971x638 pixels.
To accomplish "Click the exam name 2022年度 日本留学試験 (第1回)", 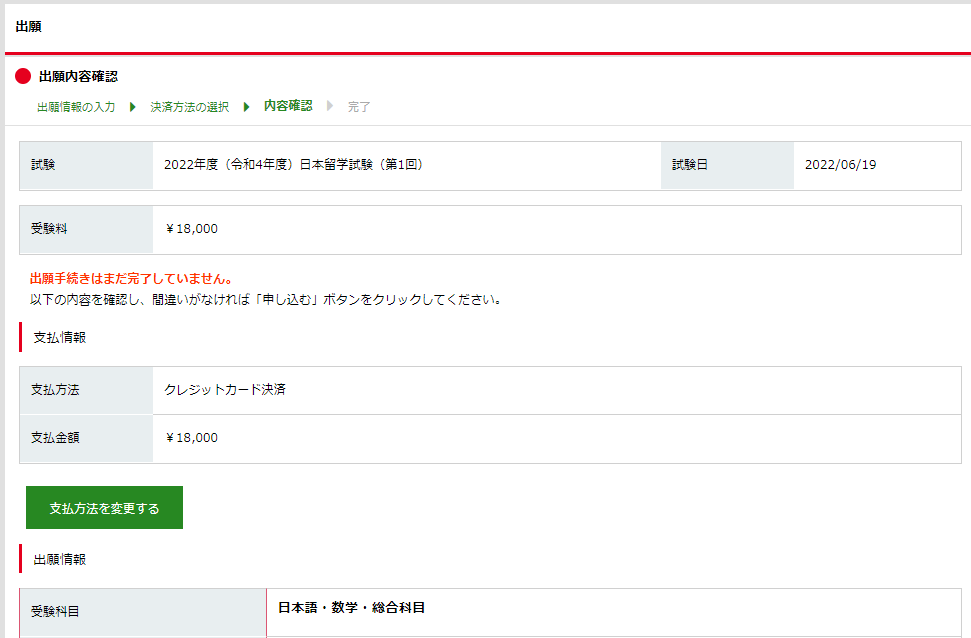I will tap(294, 165).
